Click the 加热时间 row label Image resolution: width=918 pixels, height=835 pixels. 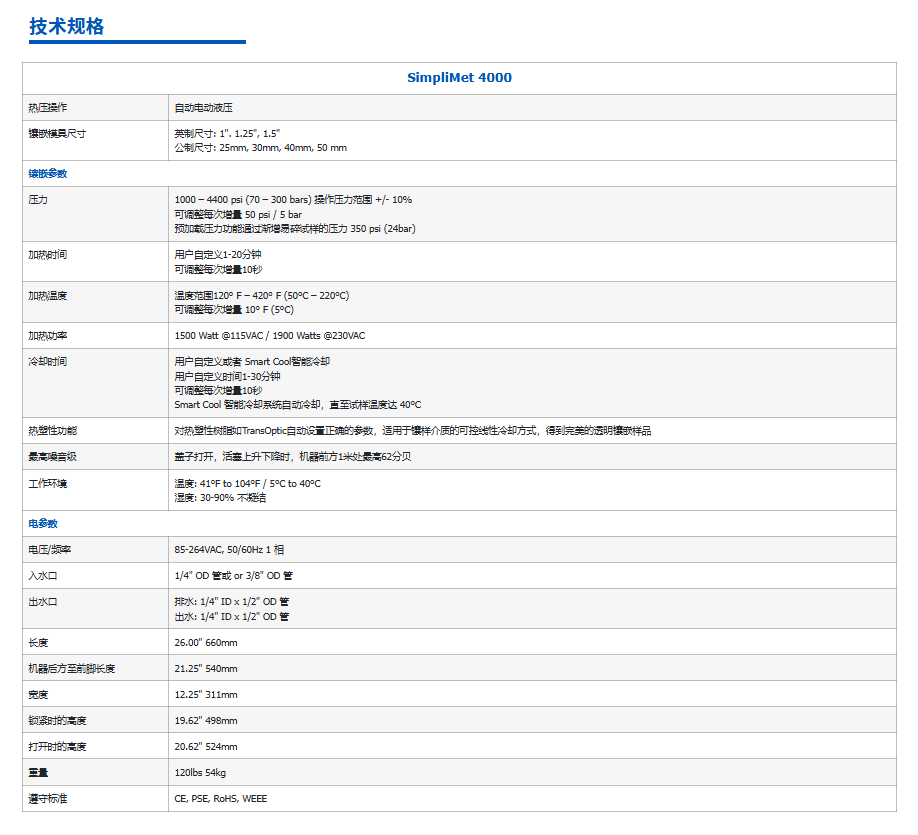pos(47,255)
